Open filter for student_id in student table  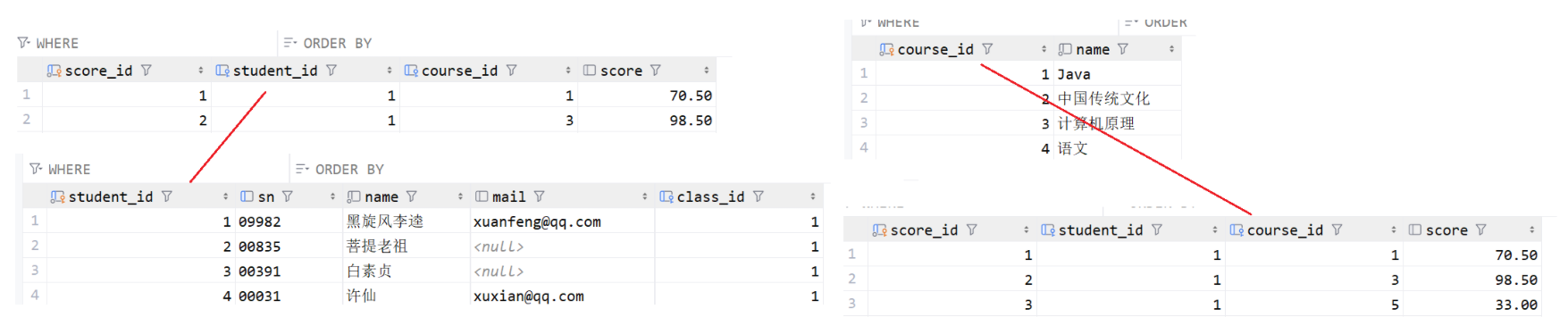pyautogui.click(x=167, y=196)
